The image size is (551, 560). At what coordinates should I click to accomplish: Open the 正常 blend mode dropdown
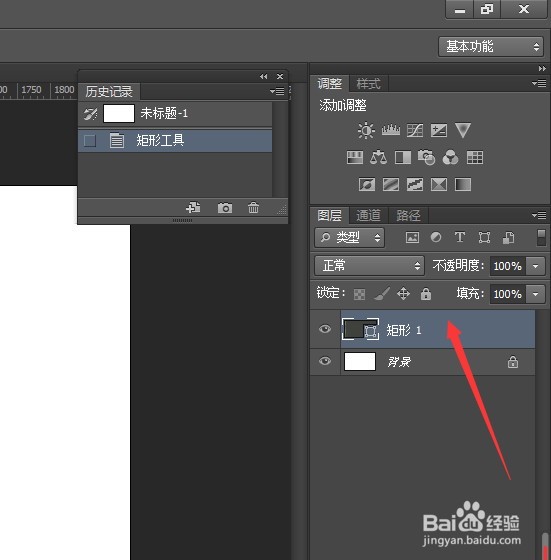coord(370,266)
